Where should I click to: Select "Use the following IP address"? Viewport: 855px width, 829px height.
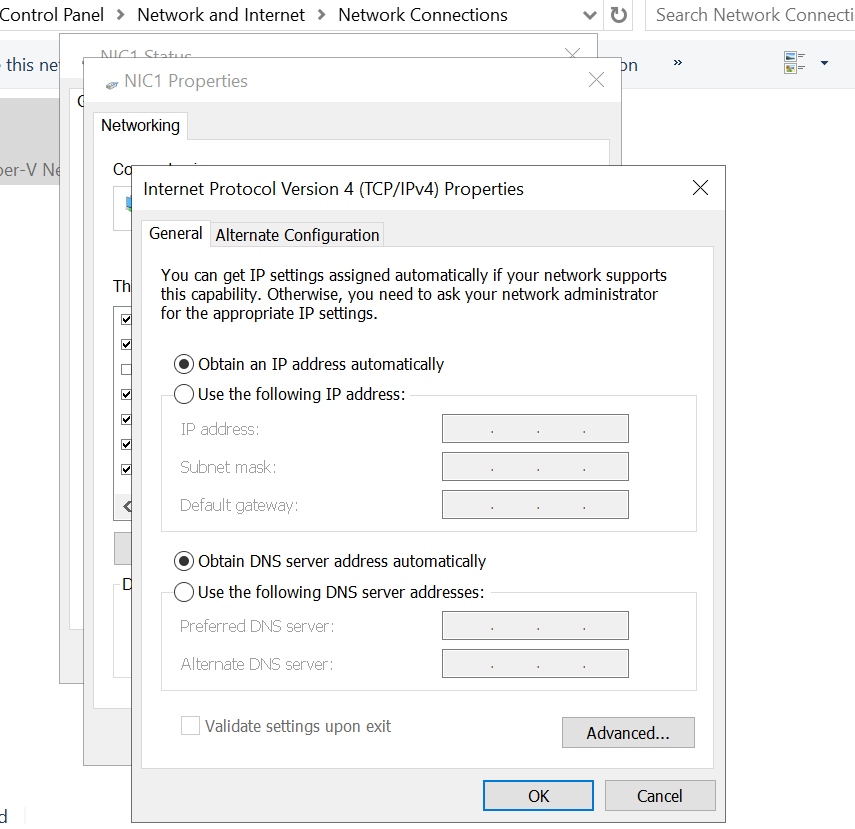tap(184, 394)
